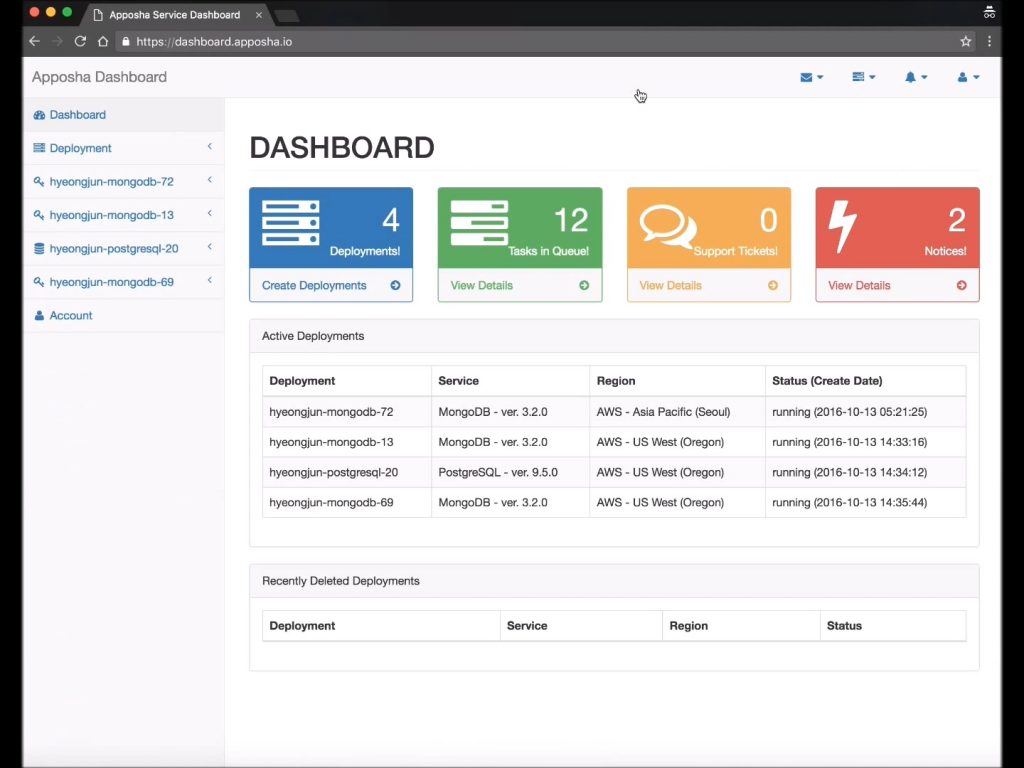This screenshot has width=1024, height=768.
Task: Click the arrow icon next to Create Deployments
Action: (x=395, y=285)
